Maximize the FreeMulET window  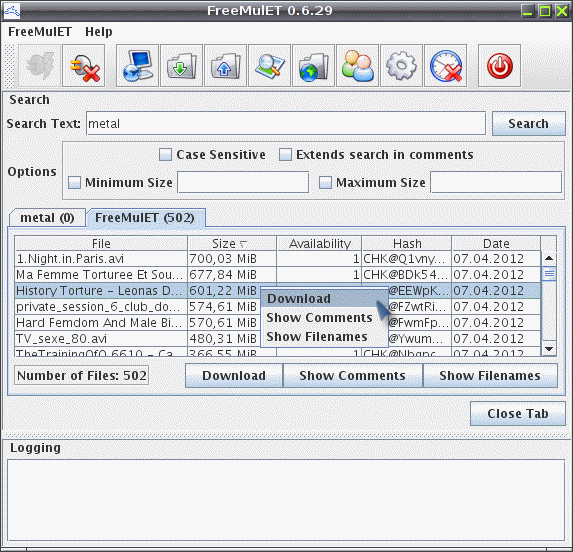[545, 11]
